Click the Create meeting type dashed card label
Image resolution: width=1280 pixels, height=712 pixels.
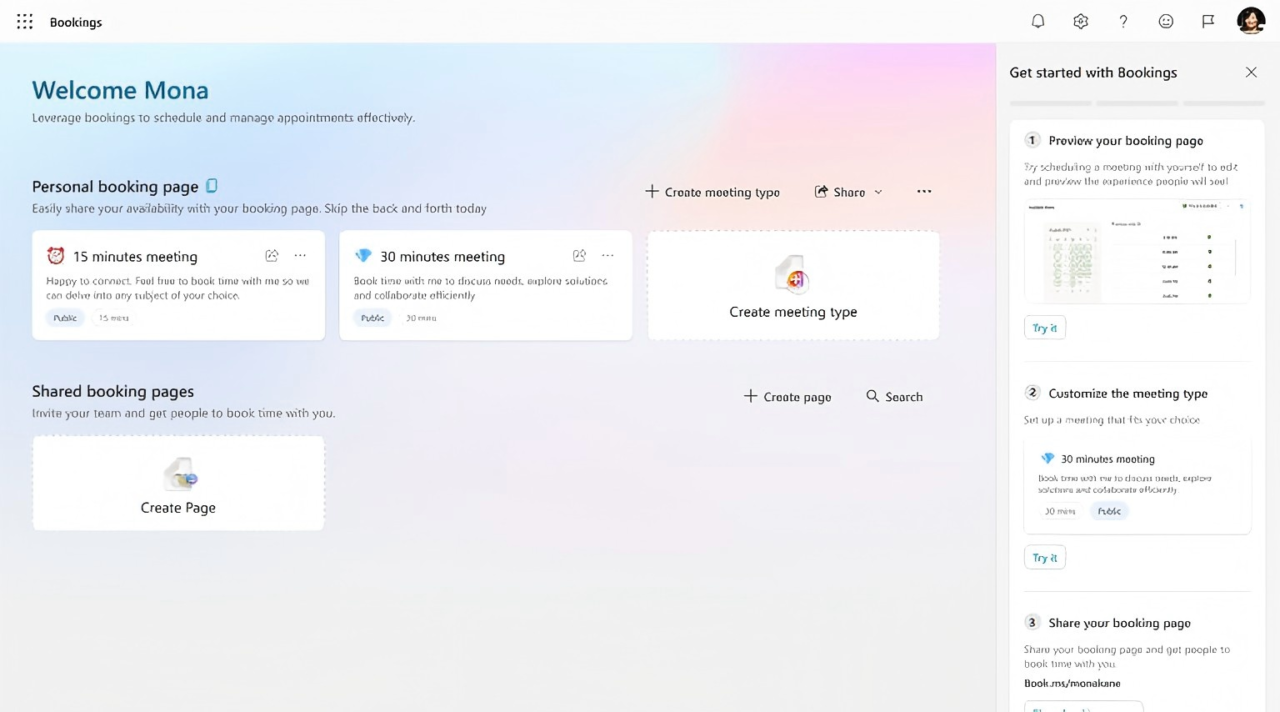[x=793, y=312]
